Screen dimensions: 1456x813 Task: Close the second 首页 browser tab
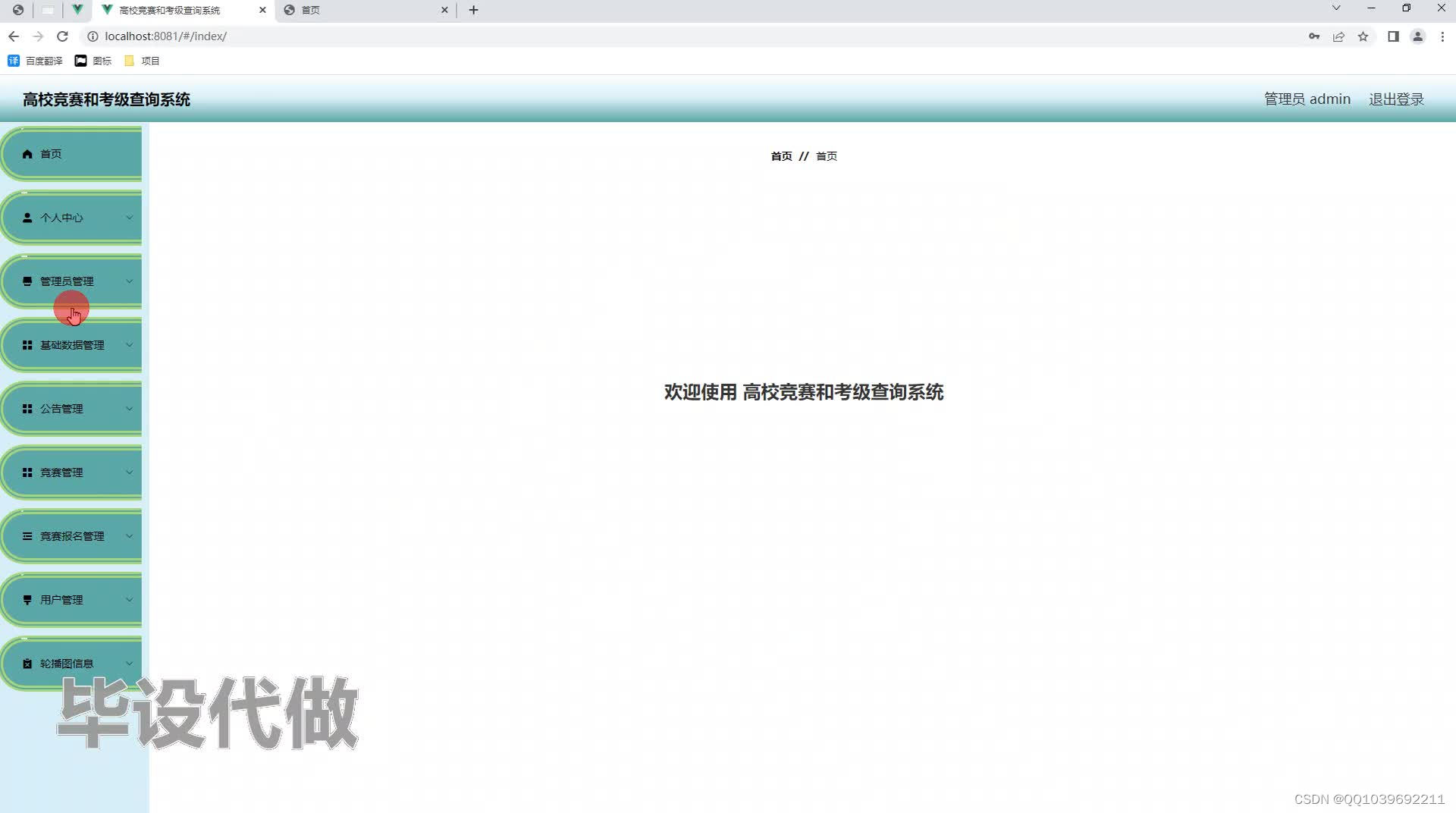tap(444, 10)
